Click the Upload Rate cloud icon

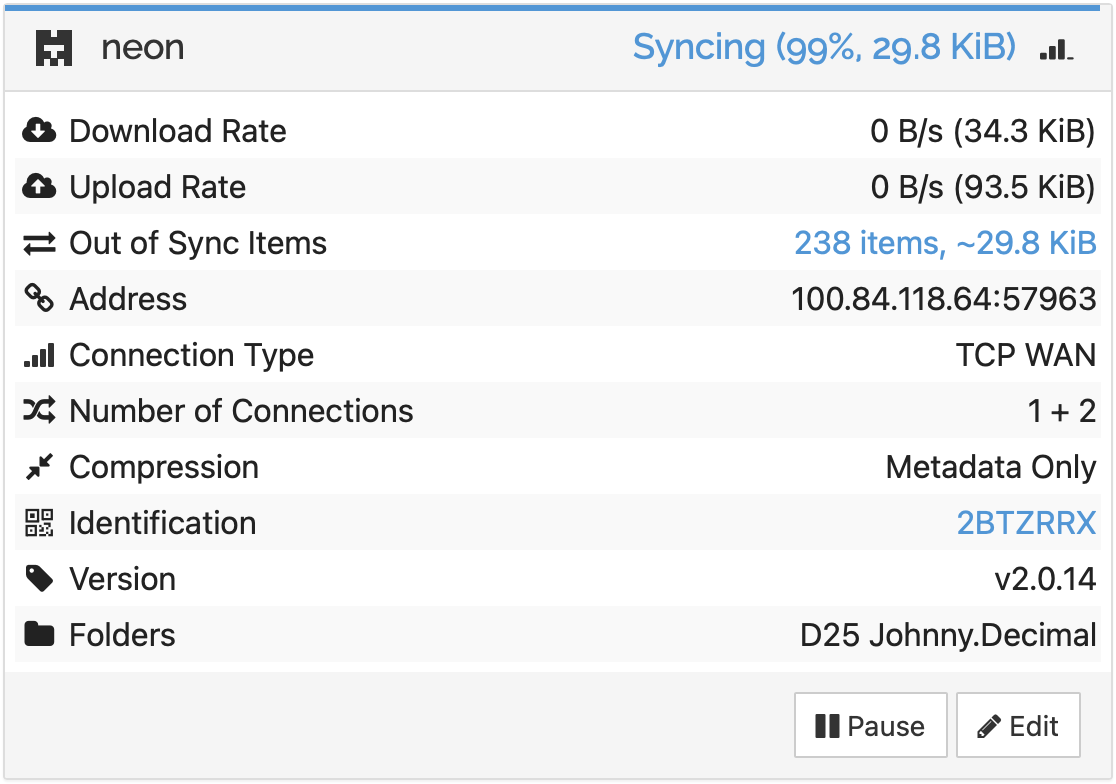(x=39, y=187)
